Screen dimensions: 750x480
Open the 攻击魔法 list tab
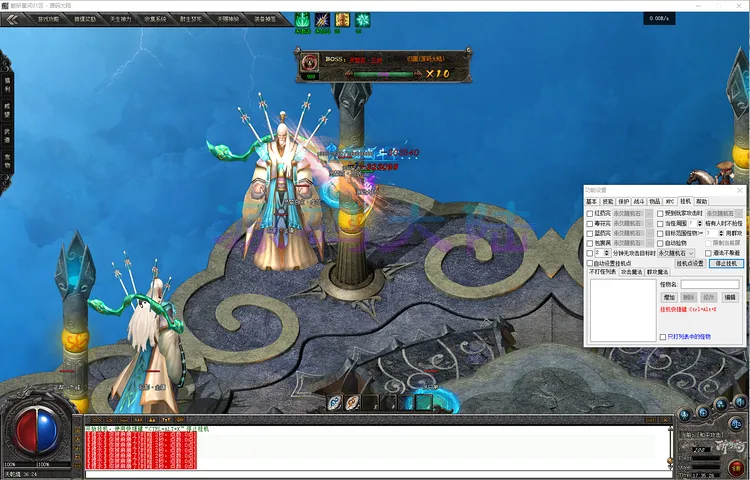[631, 272]
